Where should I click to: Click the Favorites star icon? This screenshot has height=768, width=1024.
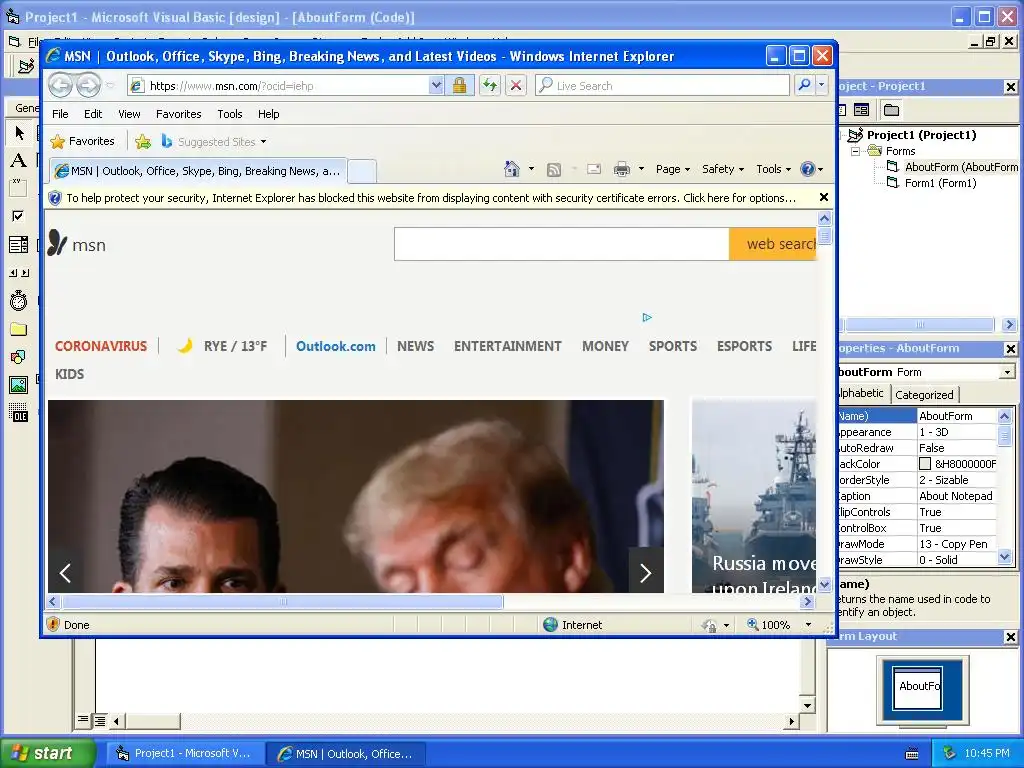point(58,141)
